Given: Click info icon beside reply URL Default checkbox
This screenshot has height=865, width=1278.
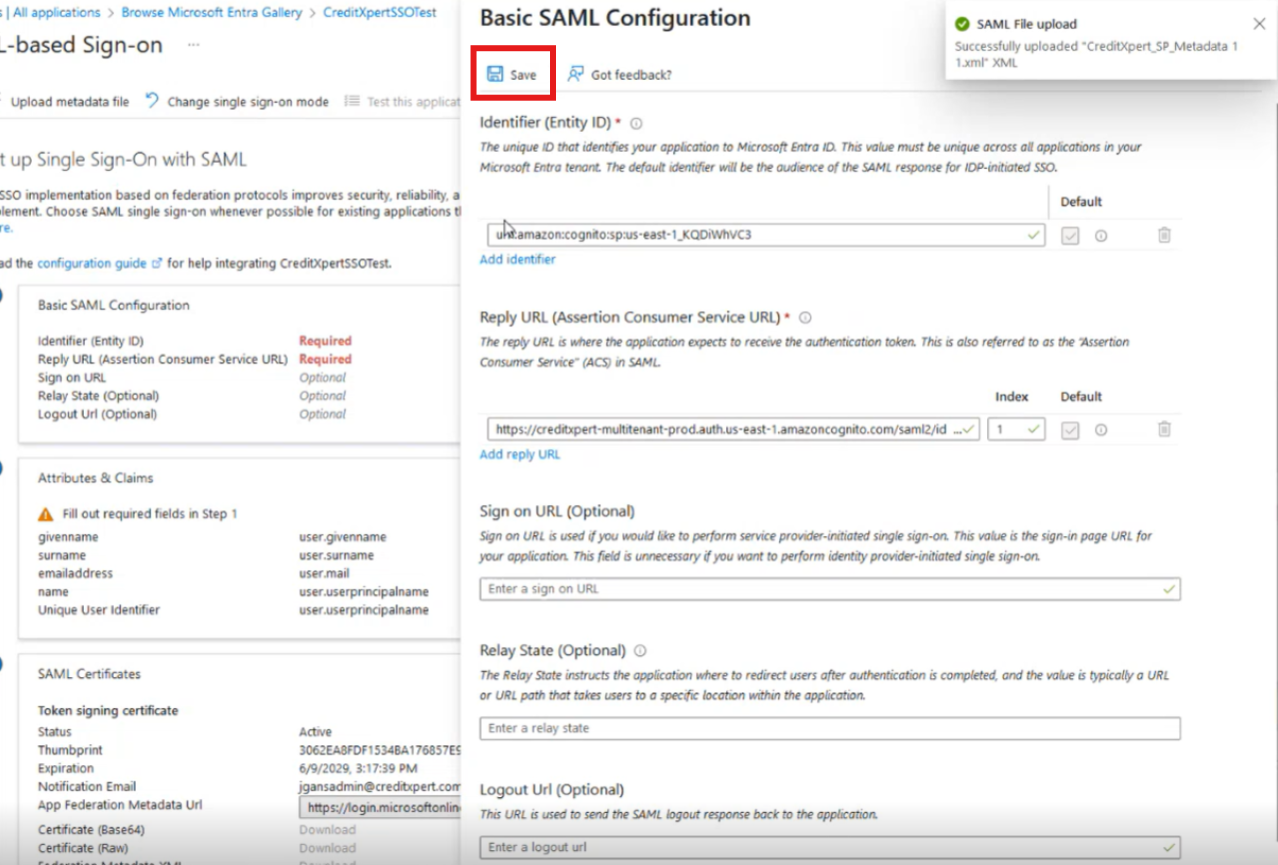Looking at the screenshot, I should (1101, 429).
